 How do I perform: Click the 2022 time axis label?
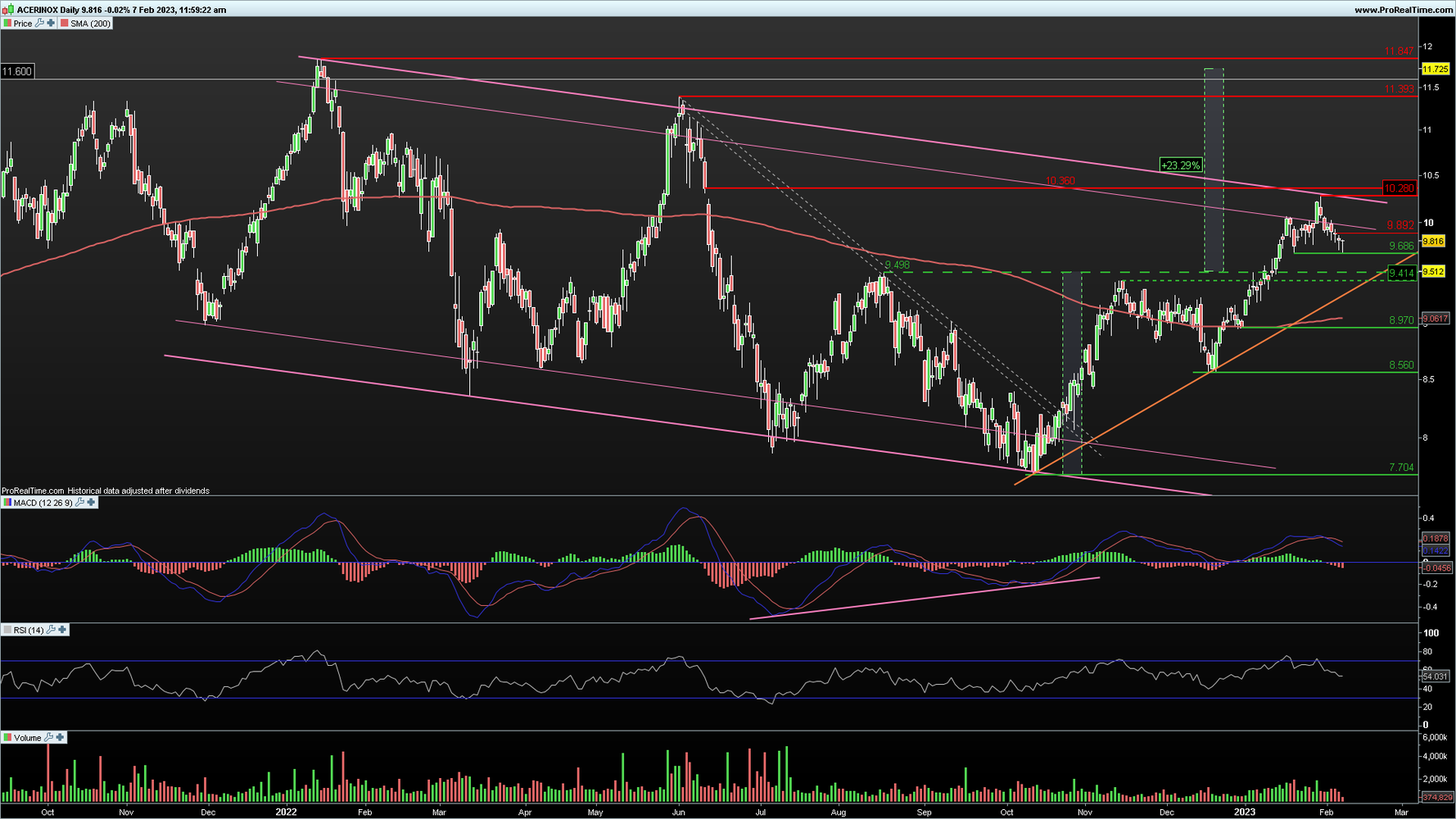pos(286,812)
